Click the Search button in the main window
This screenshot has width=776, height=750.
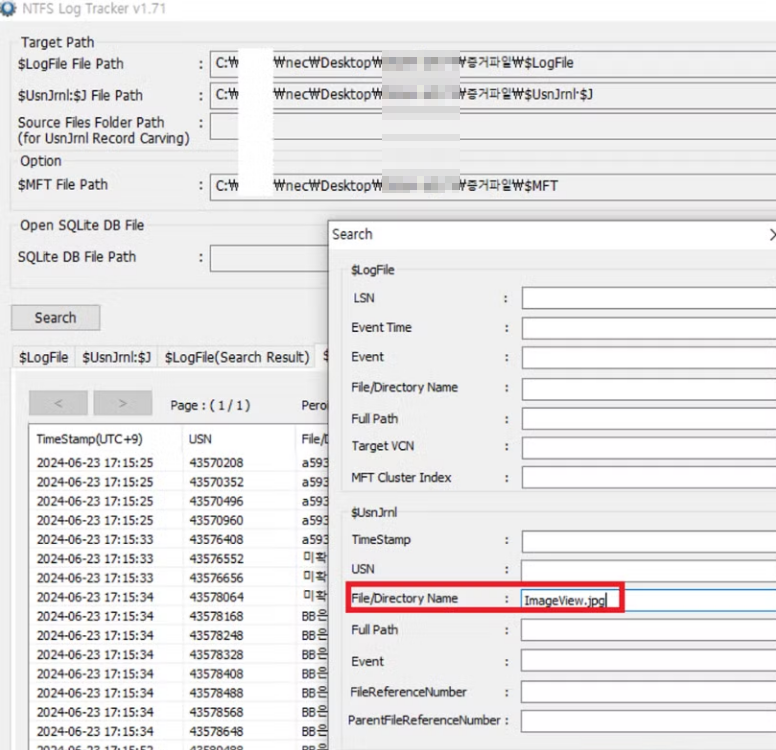click(55, 317)
